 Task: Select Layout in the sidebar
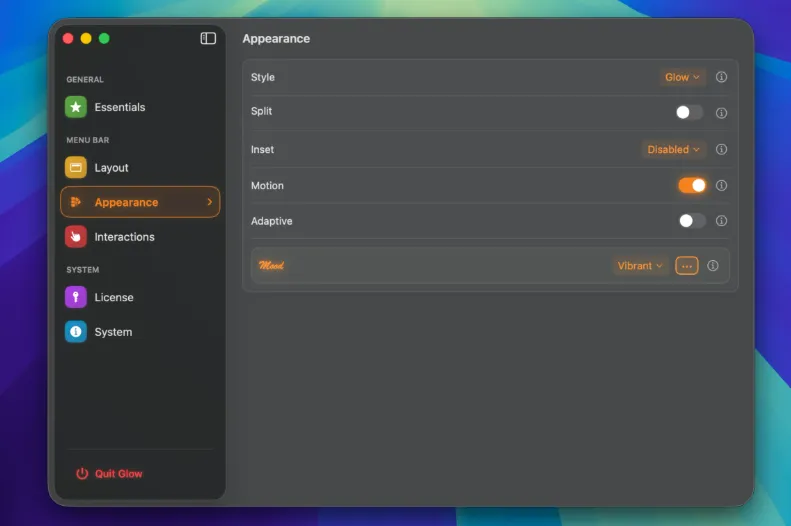(140, 167)
